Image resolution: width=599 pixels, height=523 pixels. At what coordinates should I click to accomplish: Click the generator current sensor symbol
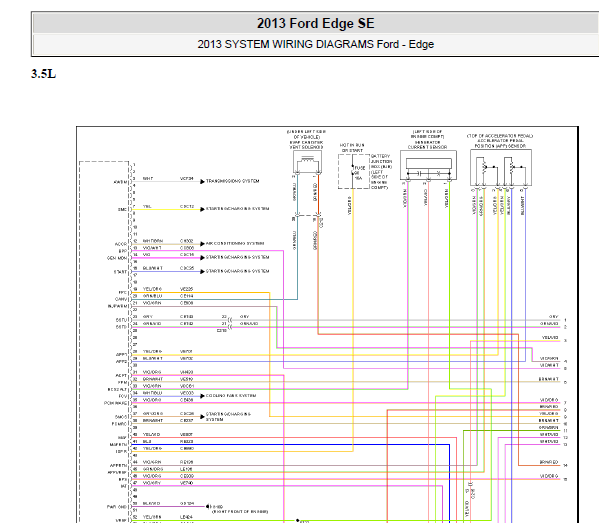pyautogui.click(x=428, y=165)
